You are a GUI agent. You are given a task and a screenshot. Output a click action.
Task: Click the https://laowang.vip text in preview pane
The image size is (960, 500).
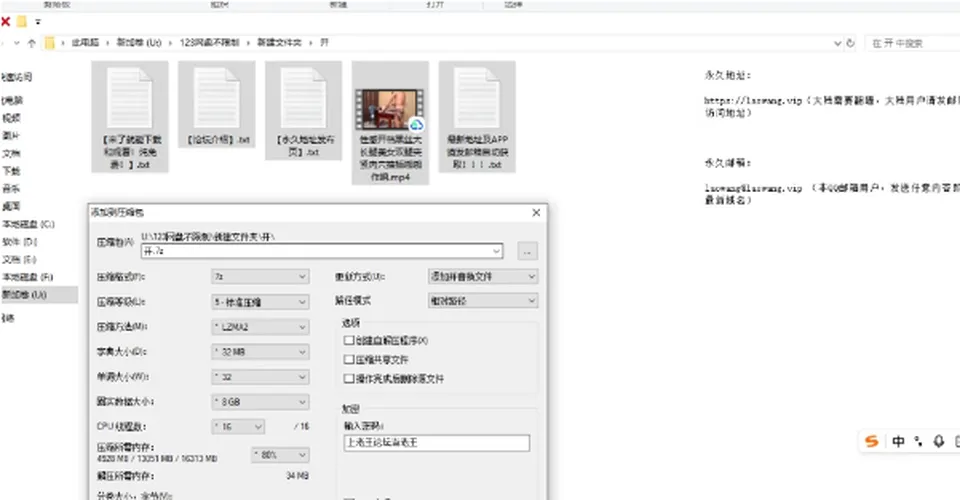tap(753, 101)
